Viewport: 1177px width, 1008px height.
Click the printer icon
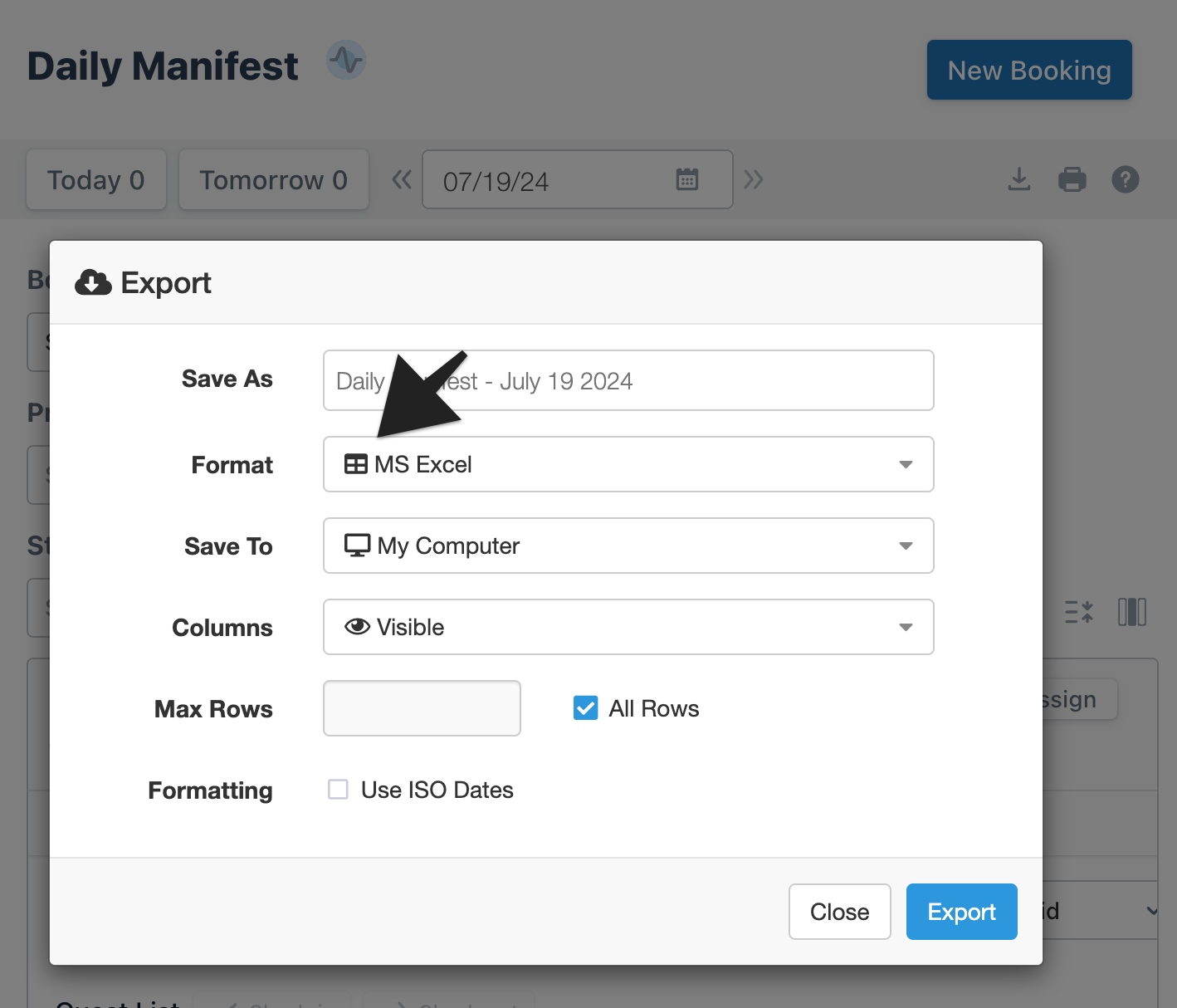point(1072,179)
